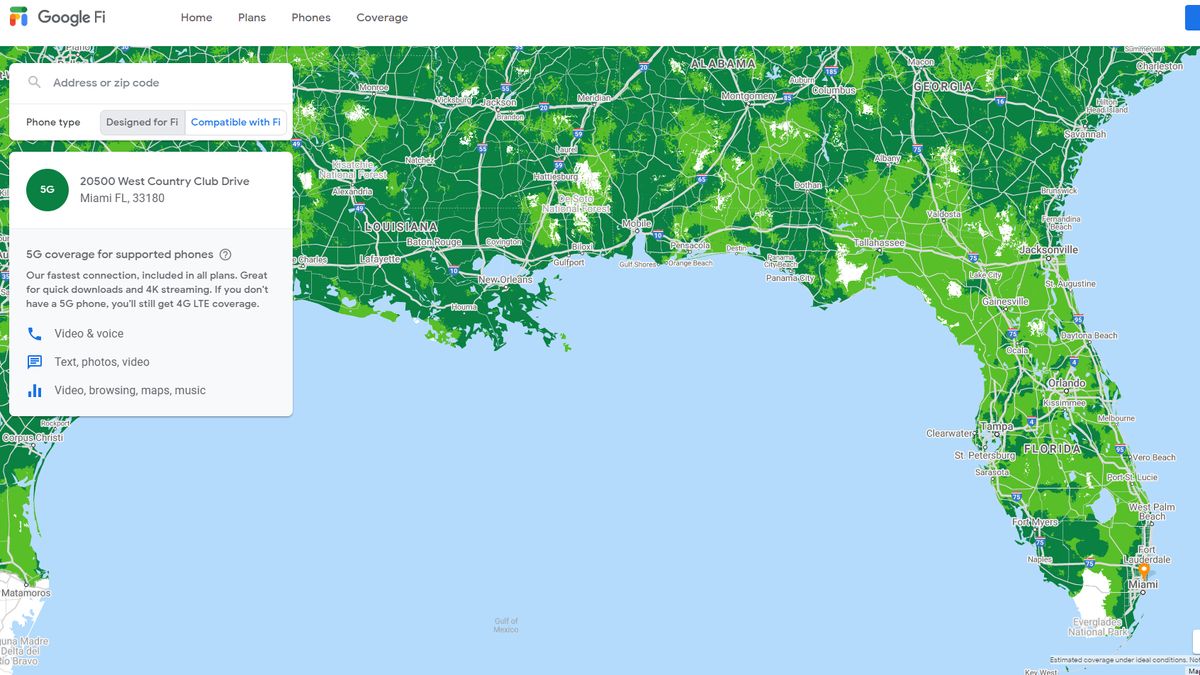Screen dimensions: 1200x675
Task: Click the FLORIDA state label
Action: (1052, 450)
